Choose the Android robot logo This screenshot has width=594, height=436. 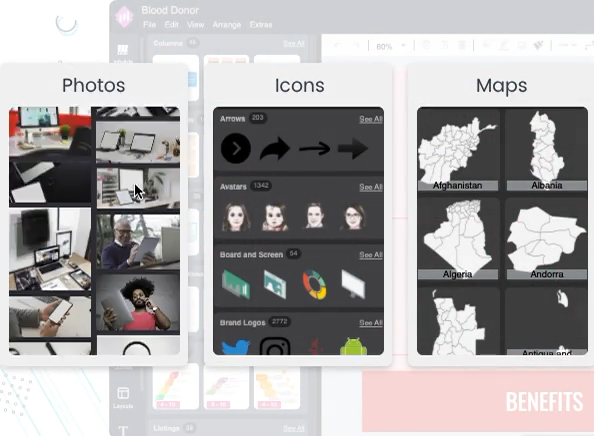tap(353, 346)
